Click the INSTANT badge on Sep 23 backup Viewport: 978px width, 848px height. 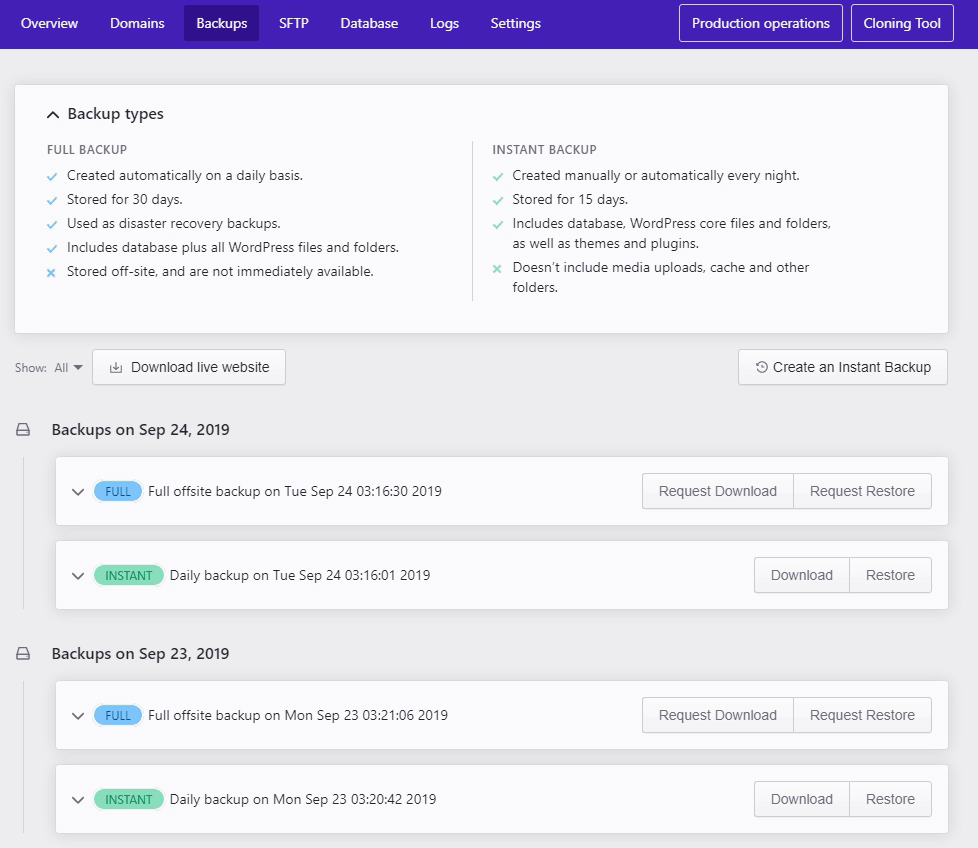pyautogui.click(x=128, y=799)
